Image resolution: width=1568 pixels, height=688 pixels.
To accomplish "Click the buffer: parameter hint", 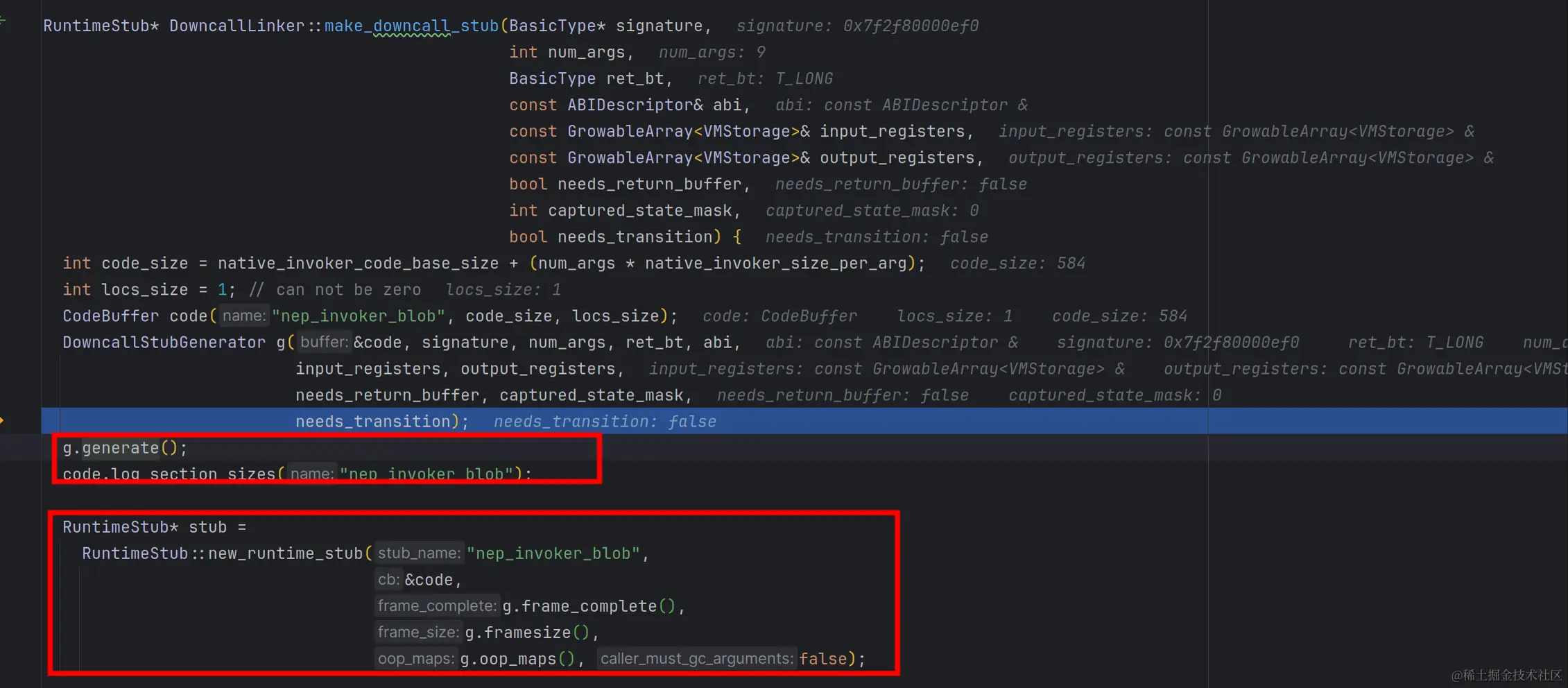I will [324, 342].
